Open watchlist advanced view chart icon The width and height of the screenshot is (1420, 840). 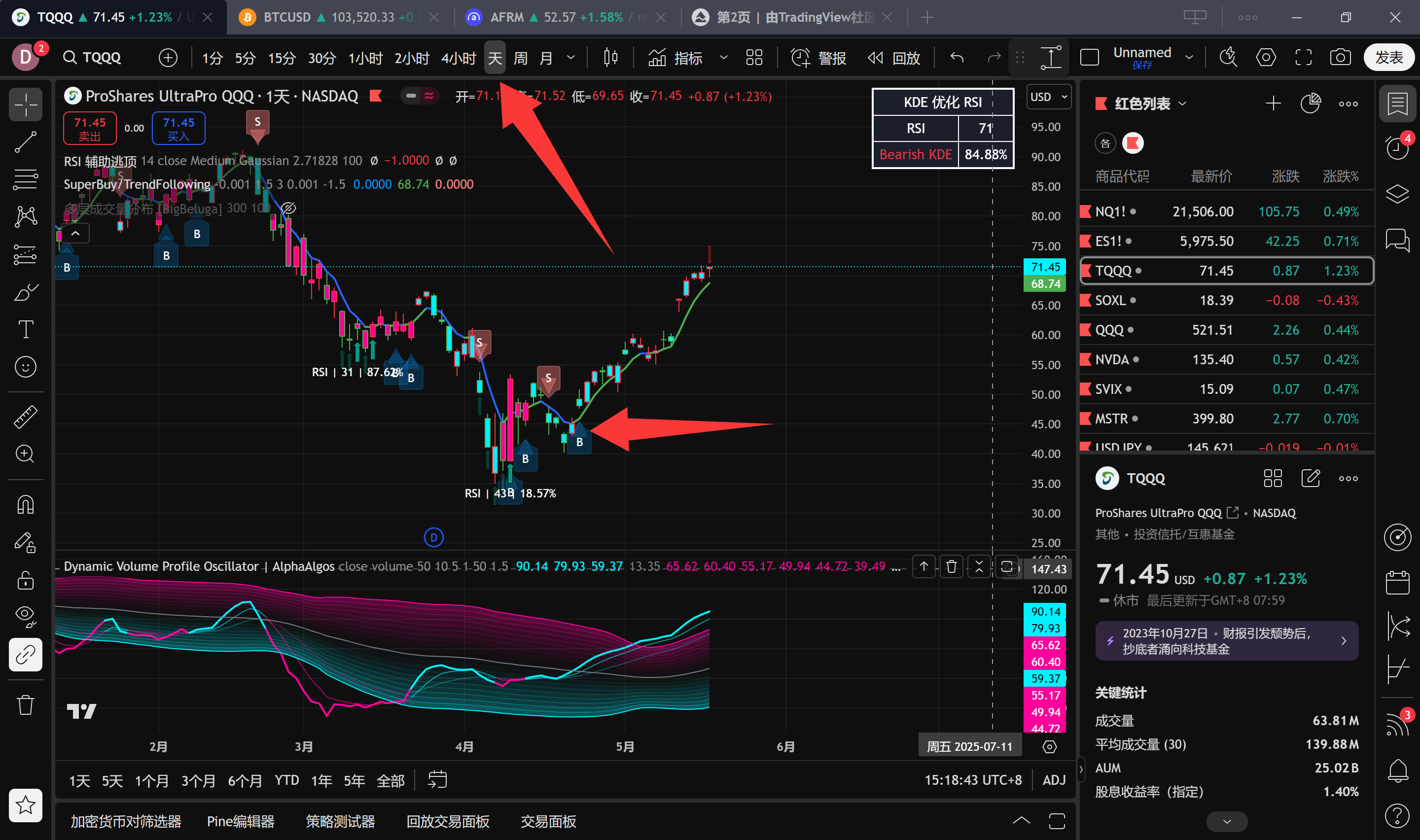coord(1311,104)
